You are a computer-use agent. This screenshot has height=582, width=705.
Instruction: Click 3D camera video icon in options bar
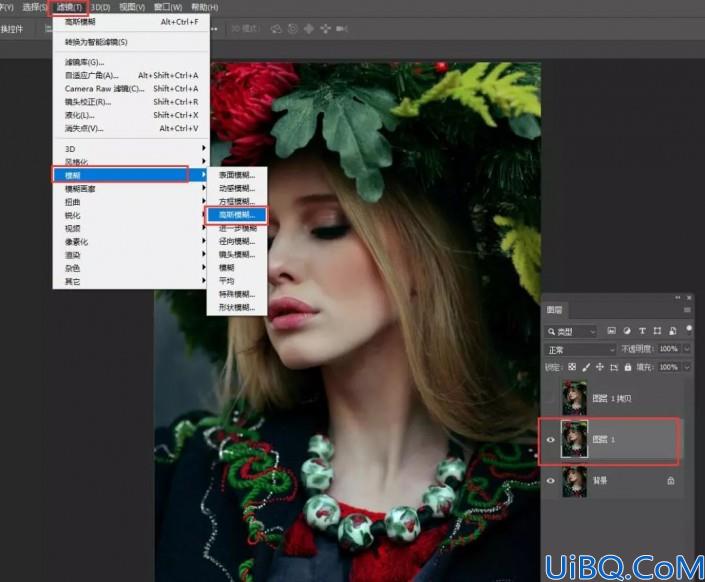(342, 29)
